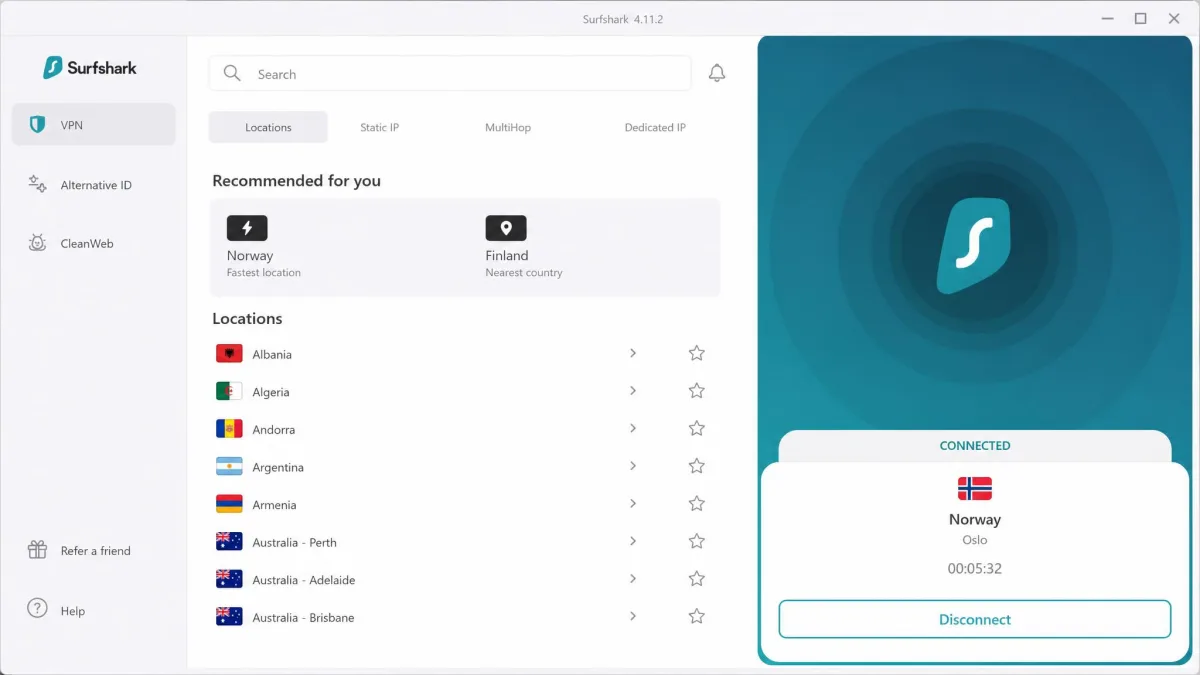Expand the Australia - Perth chevron
The width and height of the screenshot is (1200, 675).
[633, 541]
